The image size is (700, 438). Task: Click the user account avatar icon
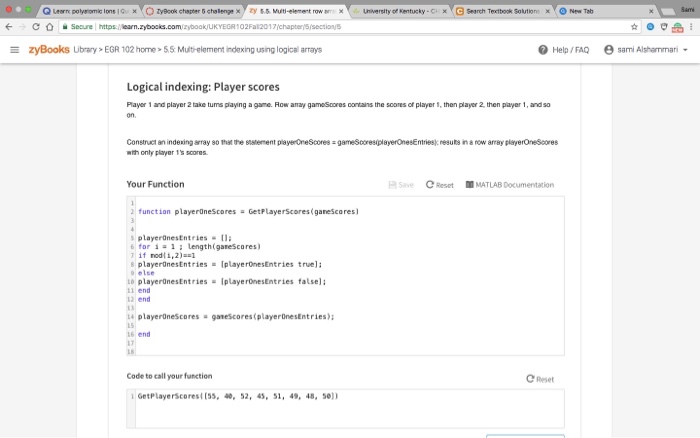click(608, 50)
